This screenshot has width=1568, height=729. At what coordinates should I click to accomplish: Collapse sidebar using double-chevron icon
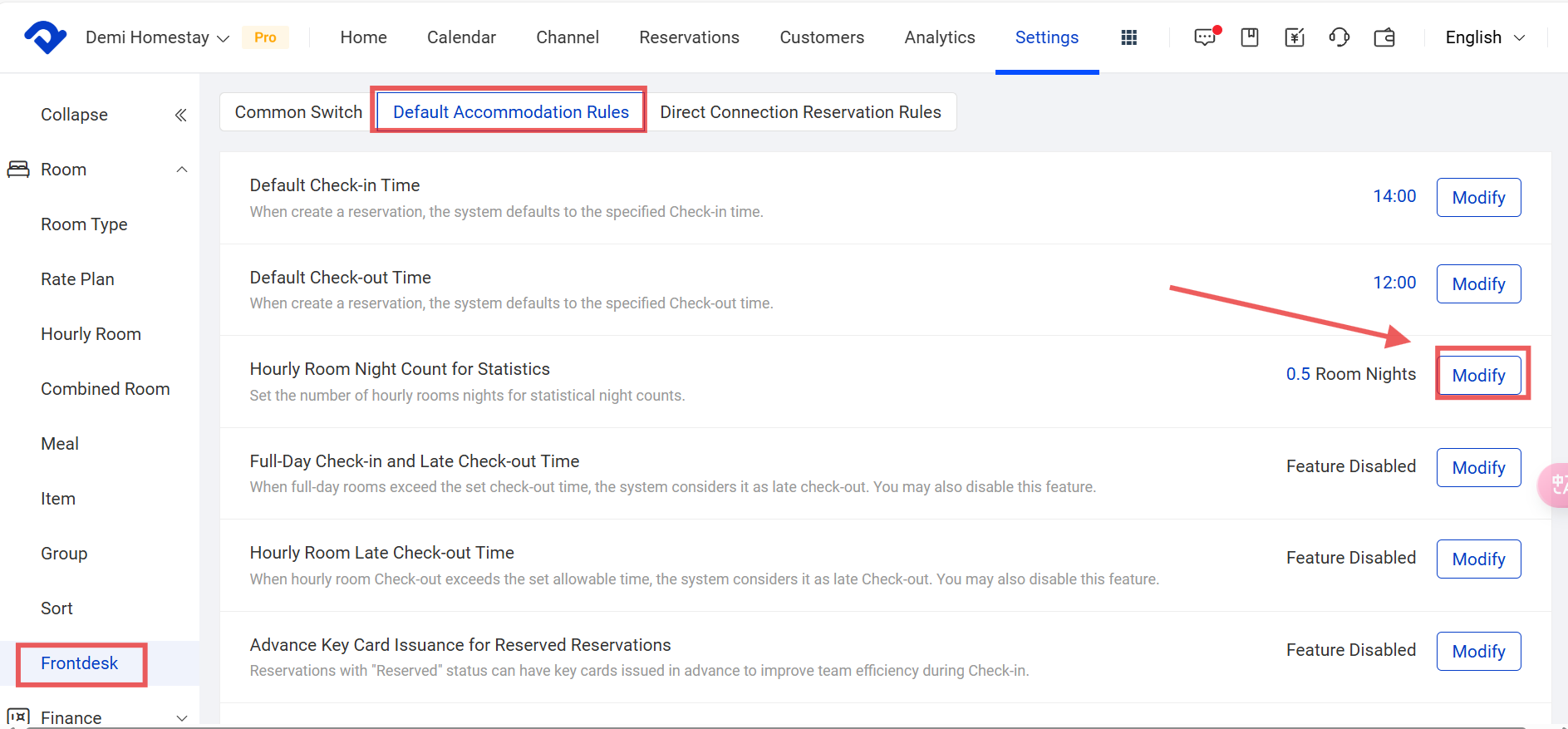[x=180, y=115]
